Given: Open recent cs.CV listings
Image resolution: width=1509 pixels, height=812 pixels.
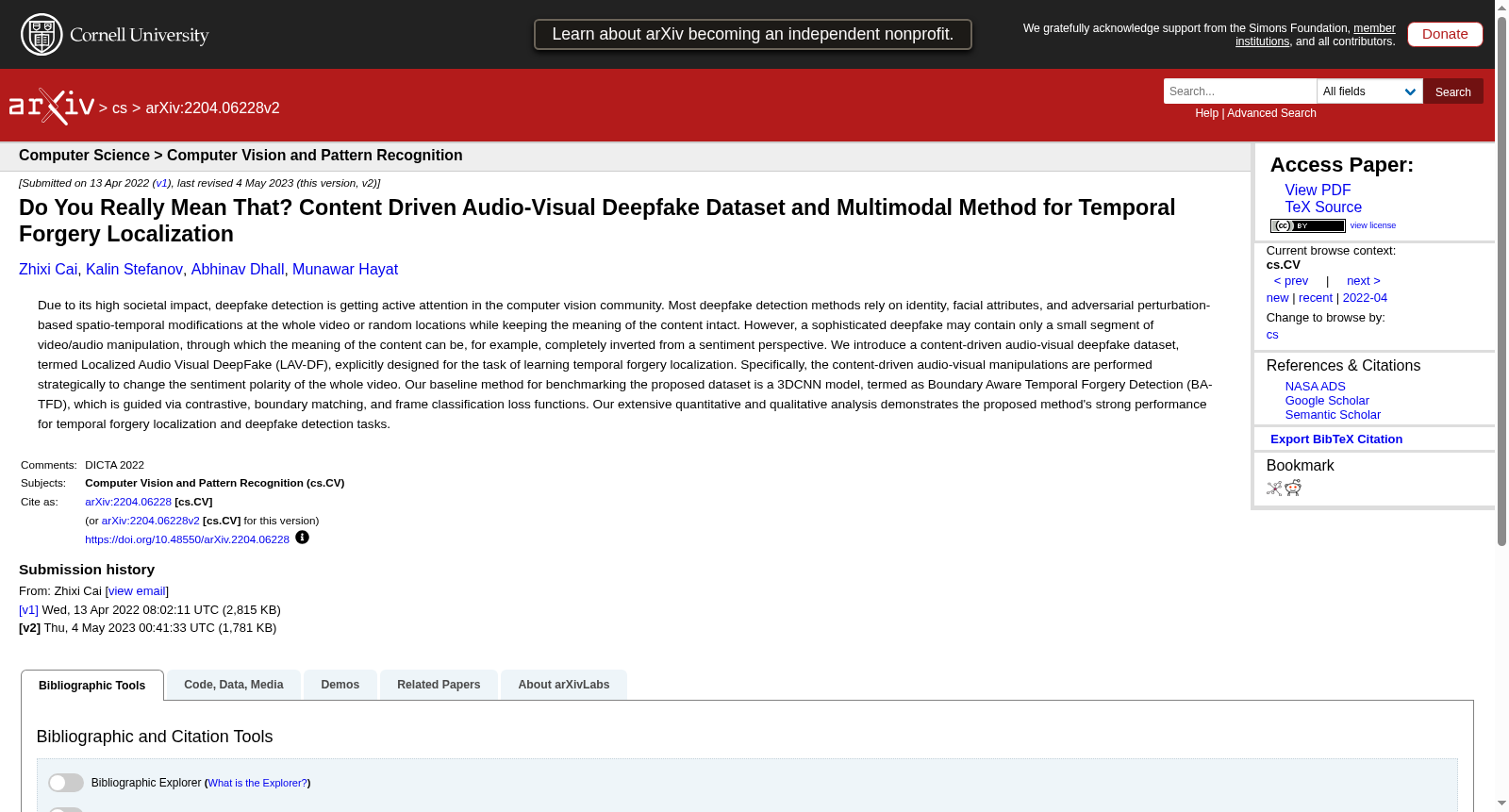Looking at the screenshot, I should coord(1315,298).
